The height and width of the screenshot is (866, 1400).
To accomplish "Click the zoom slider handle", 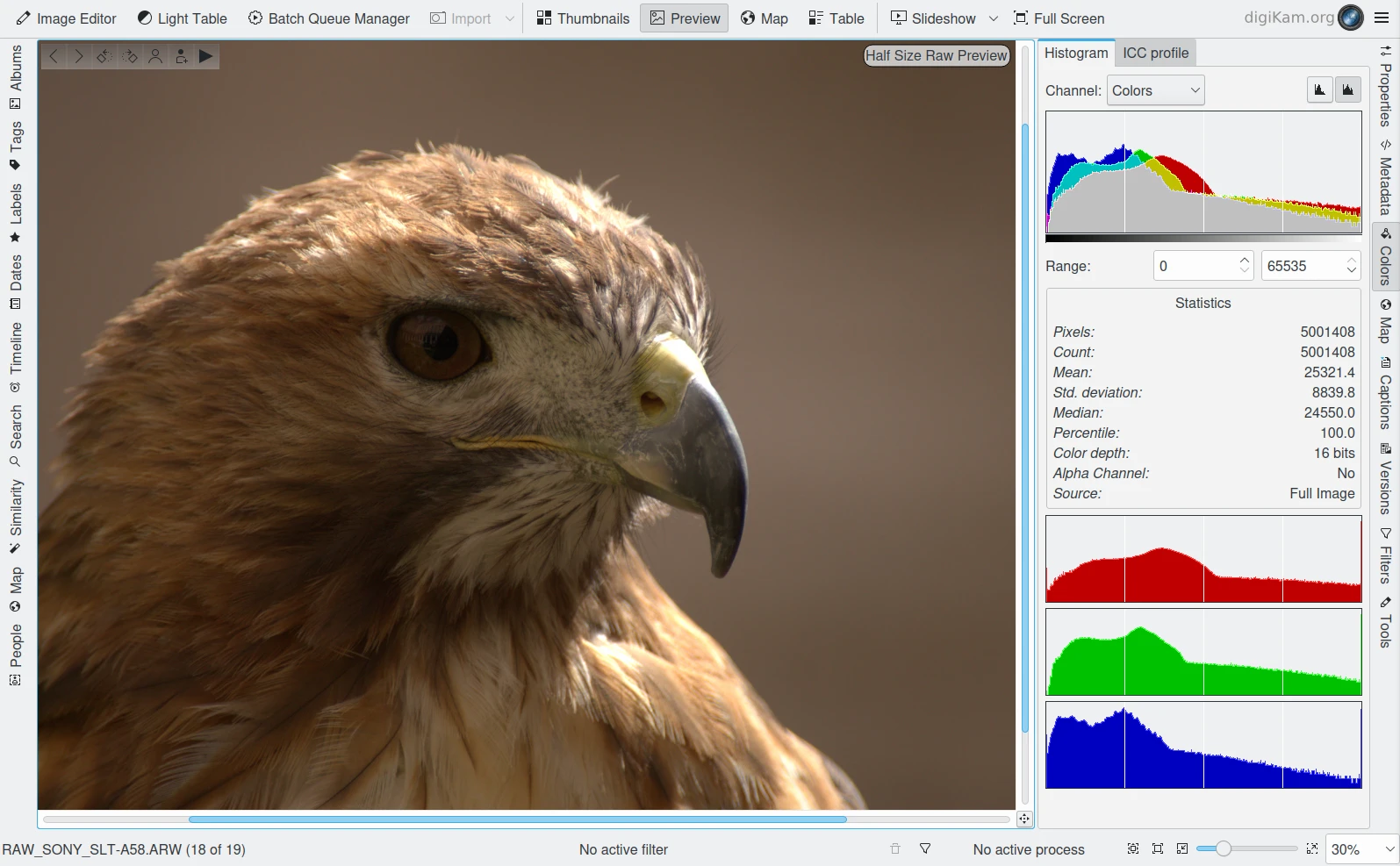I will (1223, 848).
